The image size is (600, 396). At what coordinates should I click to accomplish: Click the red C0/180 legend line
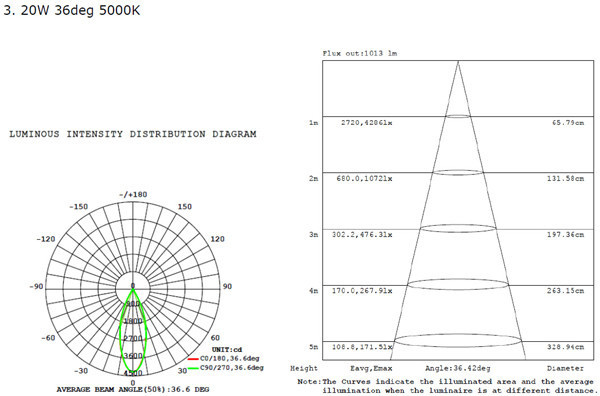pyautogui.click(x=193, y=359)
